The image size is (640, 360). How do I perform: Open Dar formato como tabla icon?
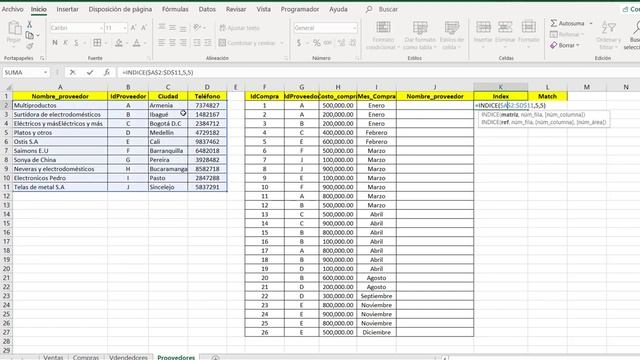pyautogui.click(x=420, y=28)
